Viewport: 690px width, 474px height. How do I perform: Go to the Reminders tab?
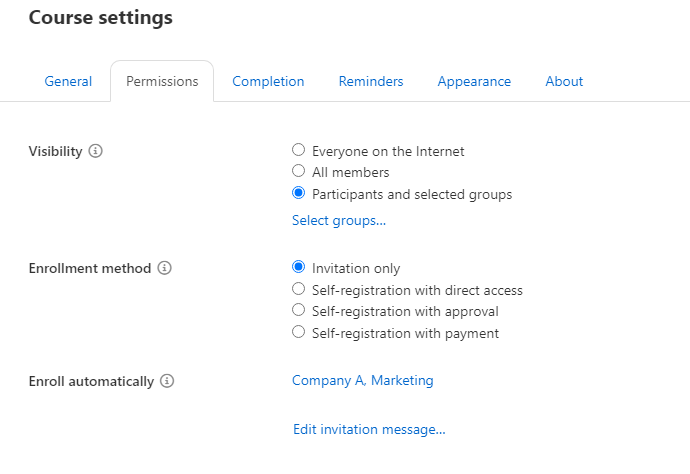371,82
